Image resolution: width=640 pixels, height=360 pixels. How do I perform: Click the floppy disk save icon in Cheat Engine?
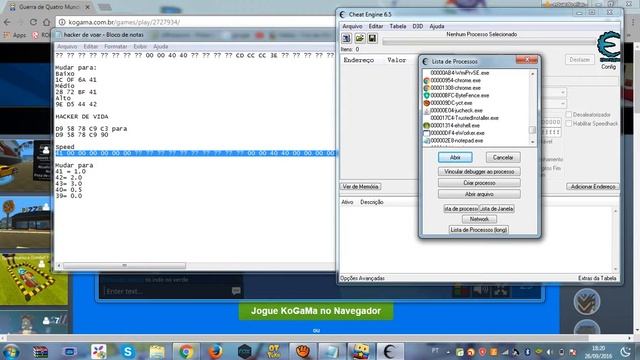click(x=372, y=38)
